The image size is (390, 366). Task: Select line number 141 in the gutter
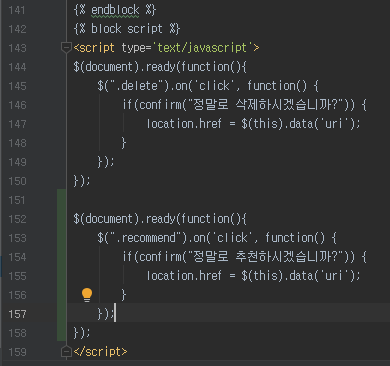click(17, 10)
